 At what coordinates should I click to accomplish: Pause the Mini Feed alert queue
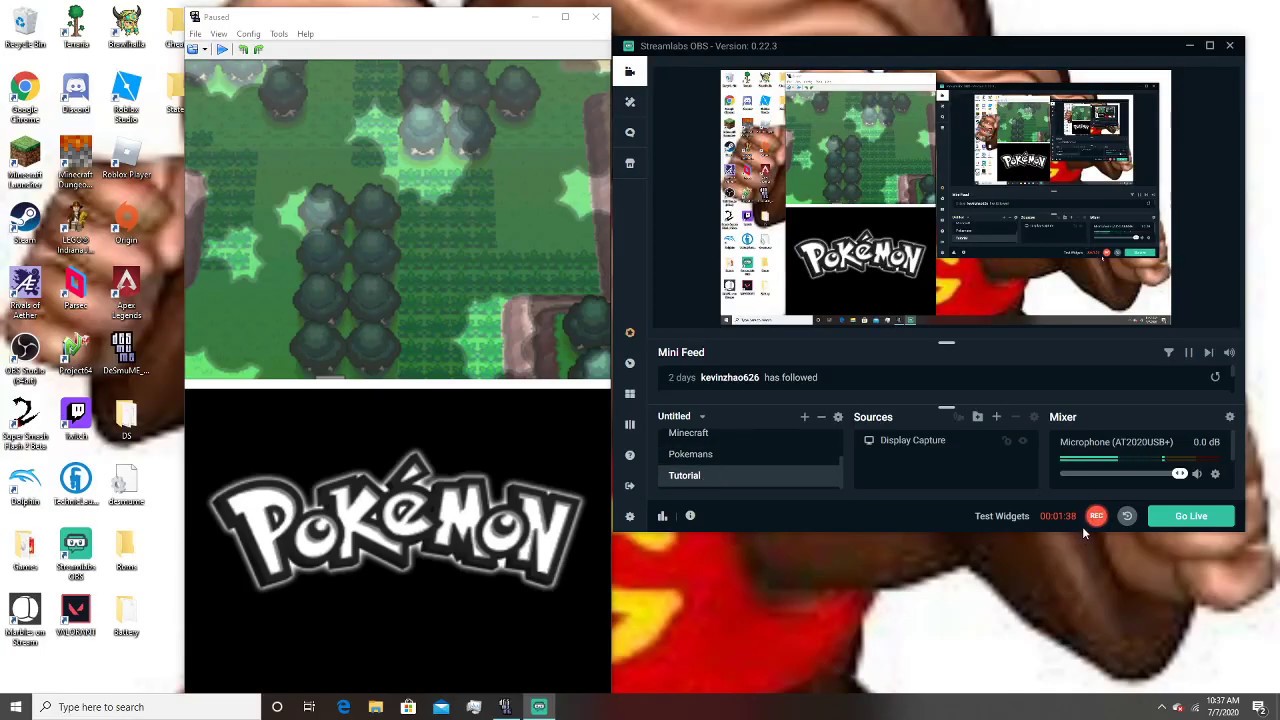coord(1188,352)
